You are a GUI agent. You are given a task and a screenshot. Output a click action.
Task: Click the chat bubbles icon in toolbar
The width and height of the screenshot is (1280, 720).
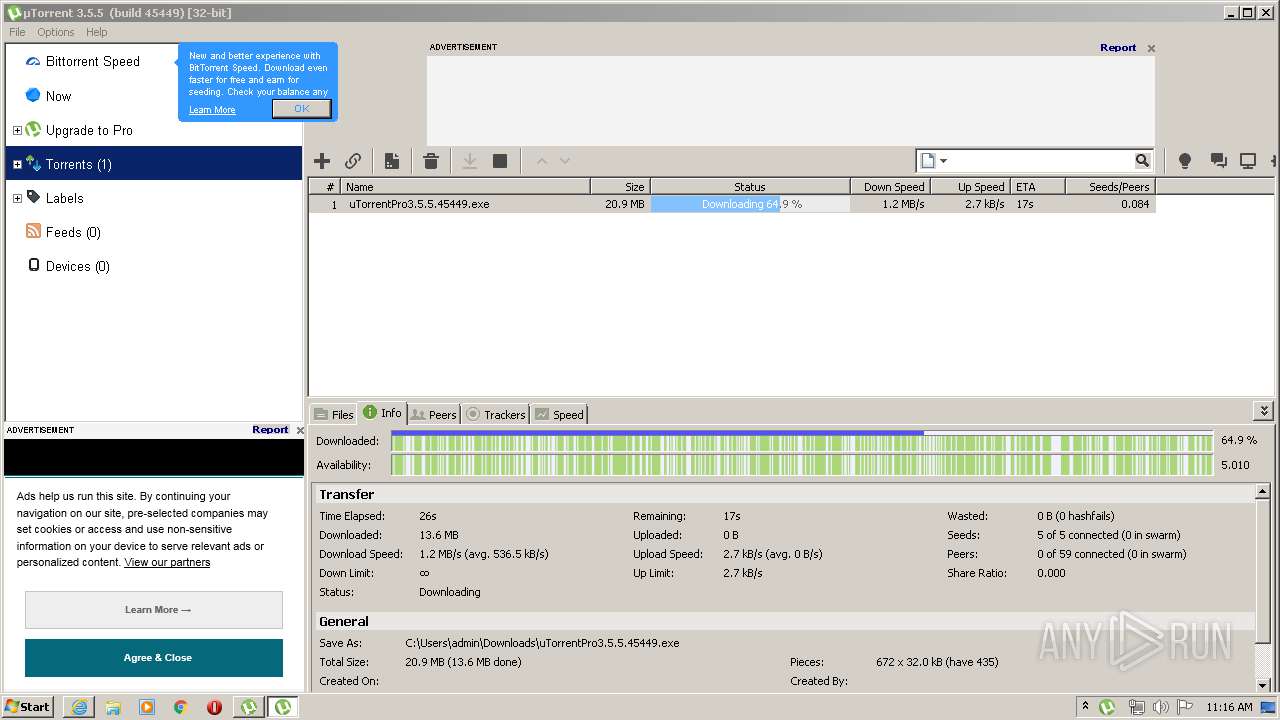click(1218, 161)
